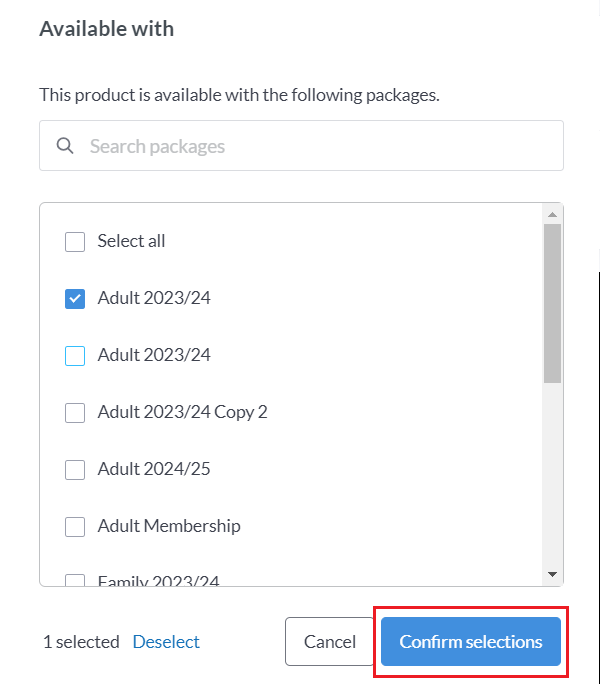
Task: Uncheck the ticked Adult 2023/24 checkbox
Action: (75, 298)
